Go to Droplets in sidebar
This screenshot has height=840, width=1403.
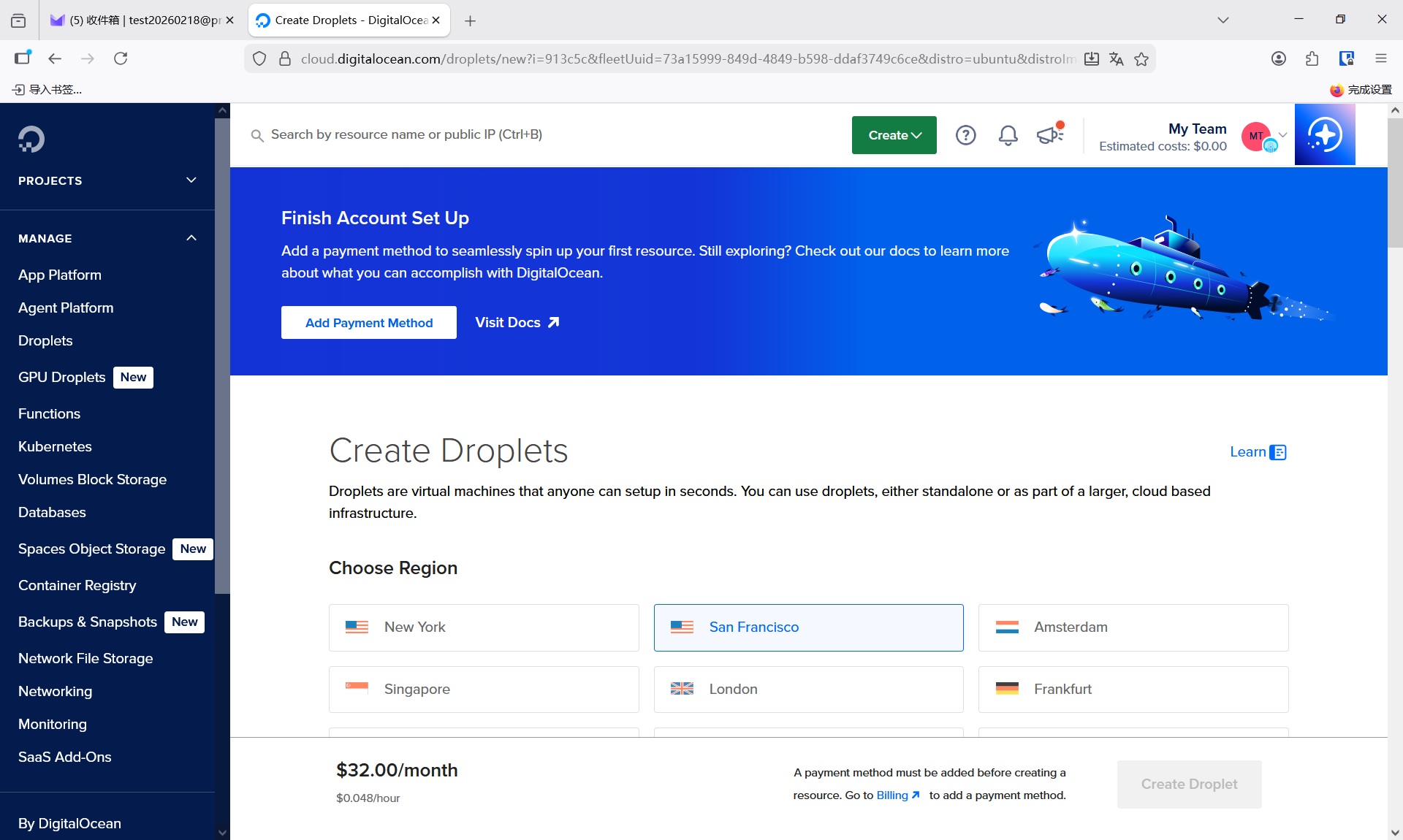click(45, 341)
